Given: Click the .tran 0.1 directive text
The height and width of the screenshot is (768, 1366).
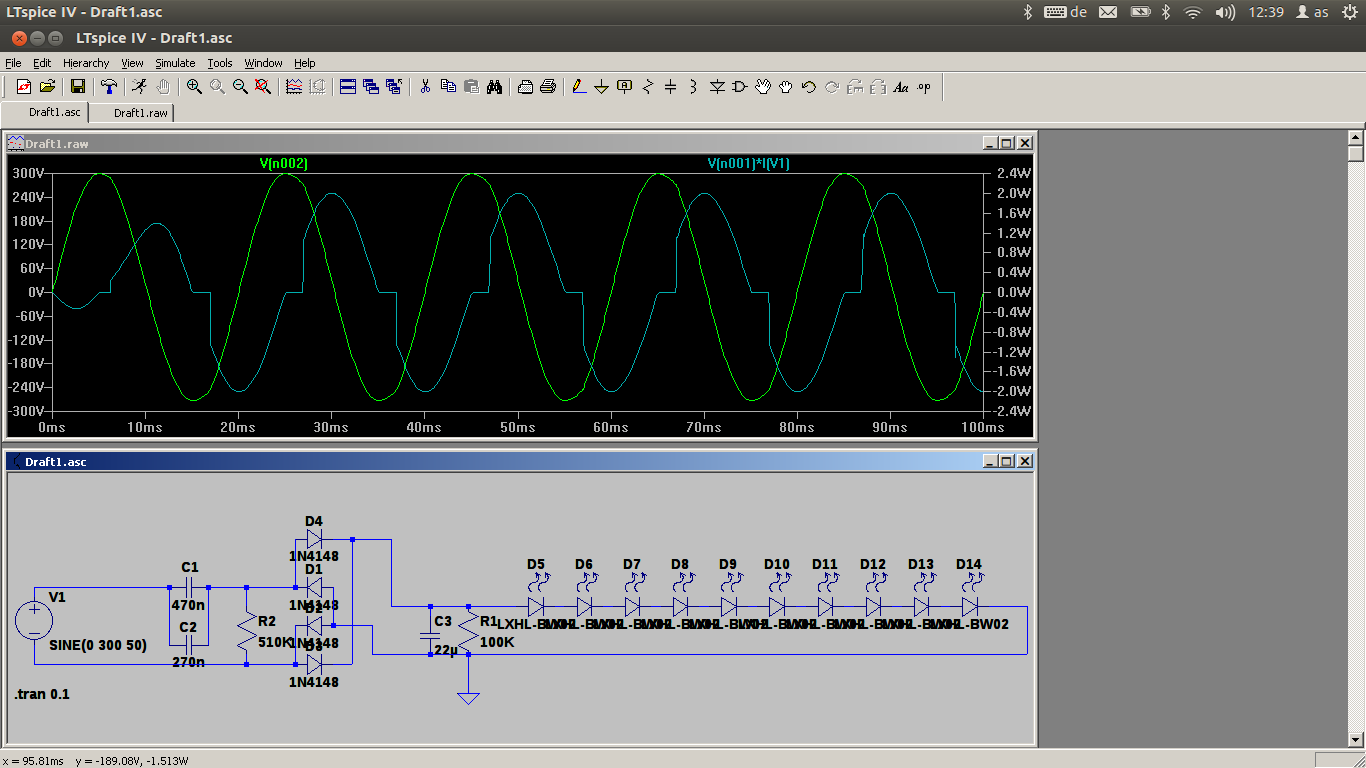Looking at the screenshot, I should (42, 694).
